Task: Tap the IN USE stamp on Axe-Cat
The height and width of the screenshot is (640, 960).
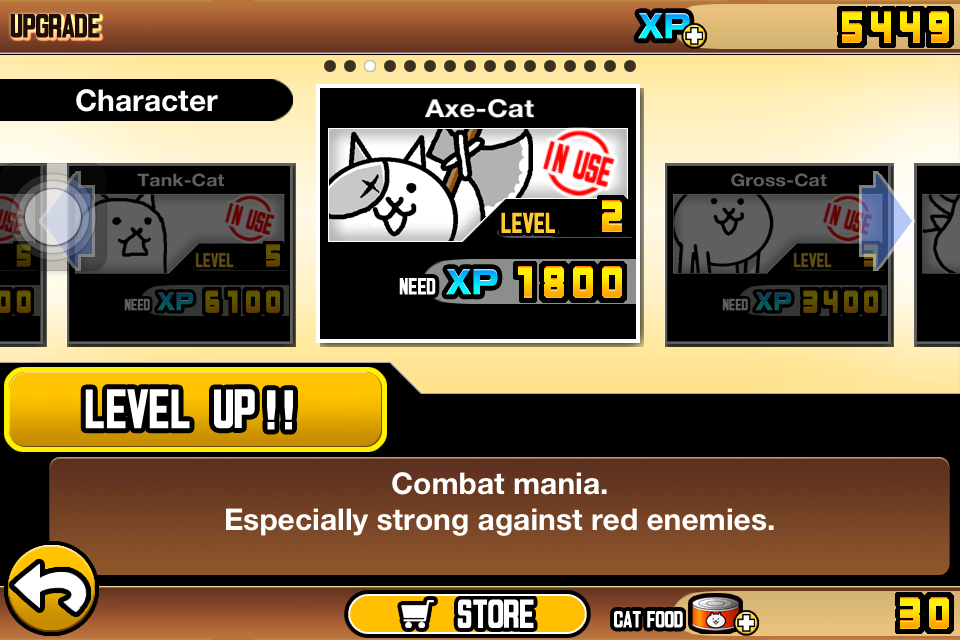Action: click(x=579, y=163)
